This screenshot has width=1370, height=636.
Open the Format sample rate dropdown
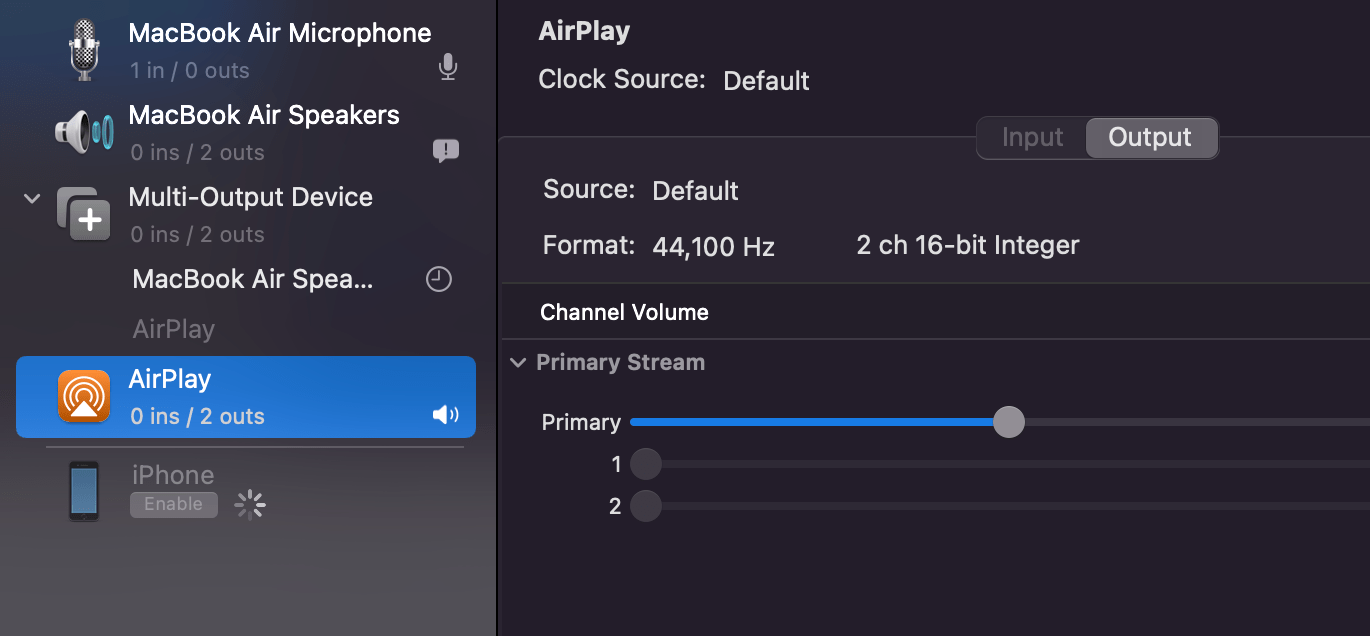712,246
